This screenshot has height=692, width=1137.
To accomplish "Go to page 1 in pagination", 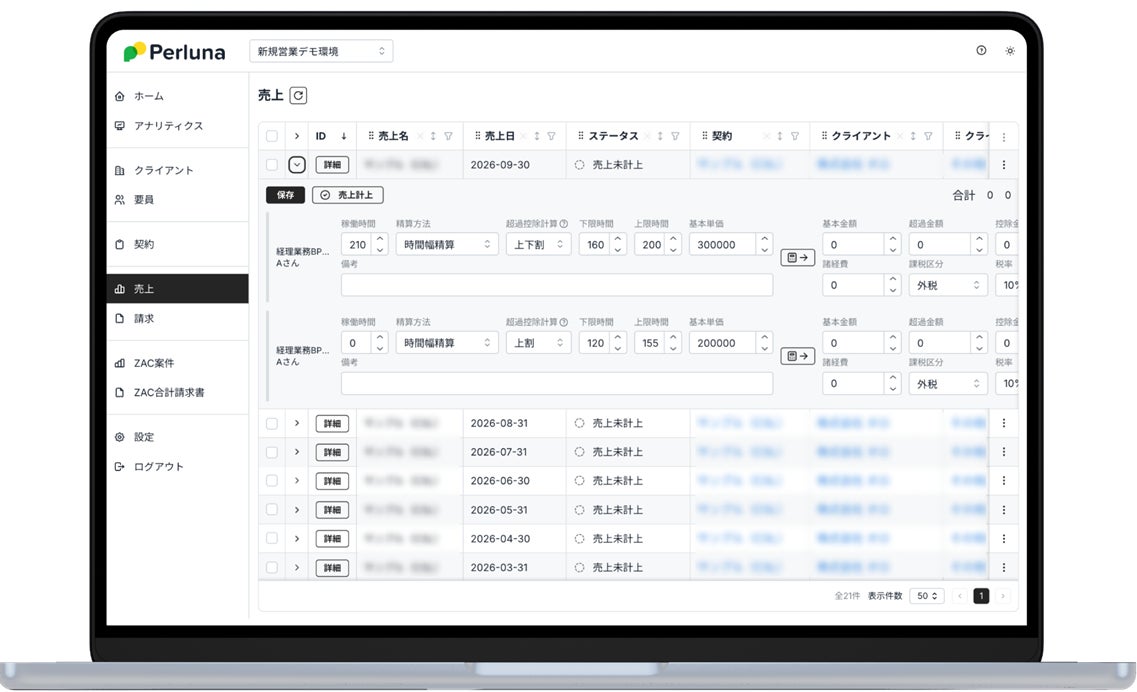I will 981,596.
